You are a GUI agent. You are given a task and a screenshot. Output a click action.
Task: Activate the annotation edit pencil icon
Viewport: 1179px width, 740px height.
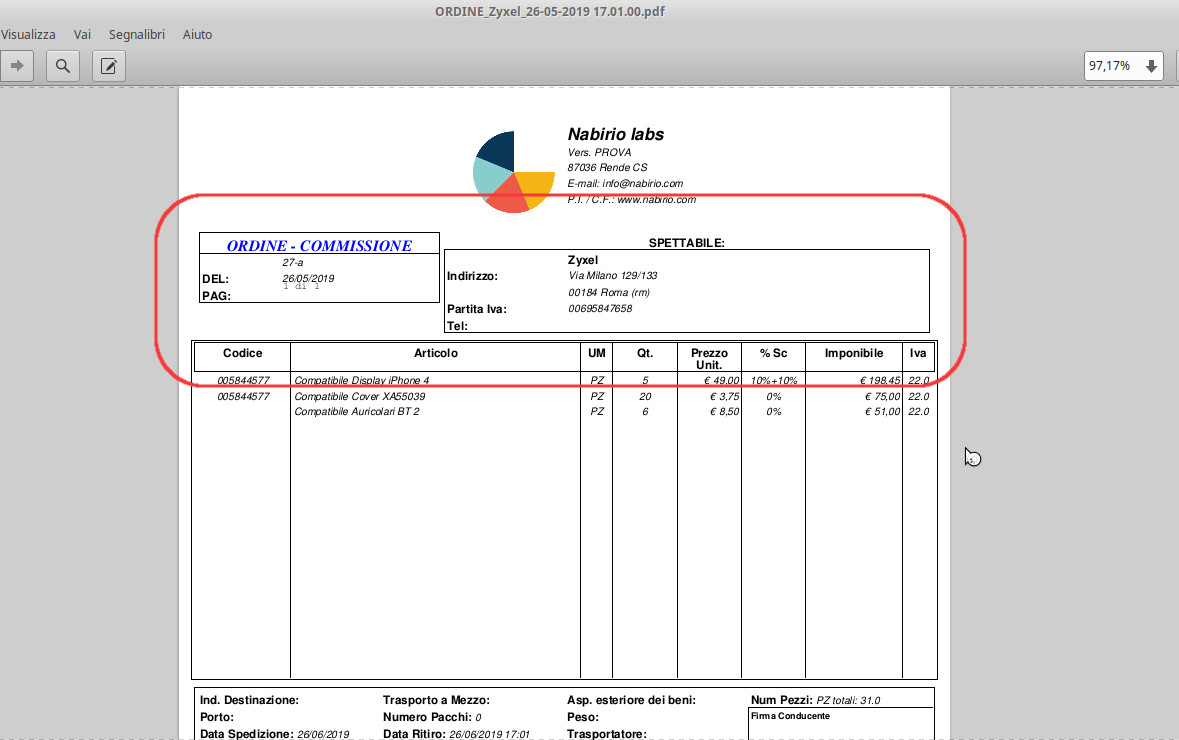click(x=109, y=66)
